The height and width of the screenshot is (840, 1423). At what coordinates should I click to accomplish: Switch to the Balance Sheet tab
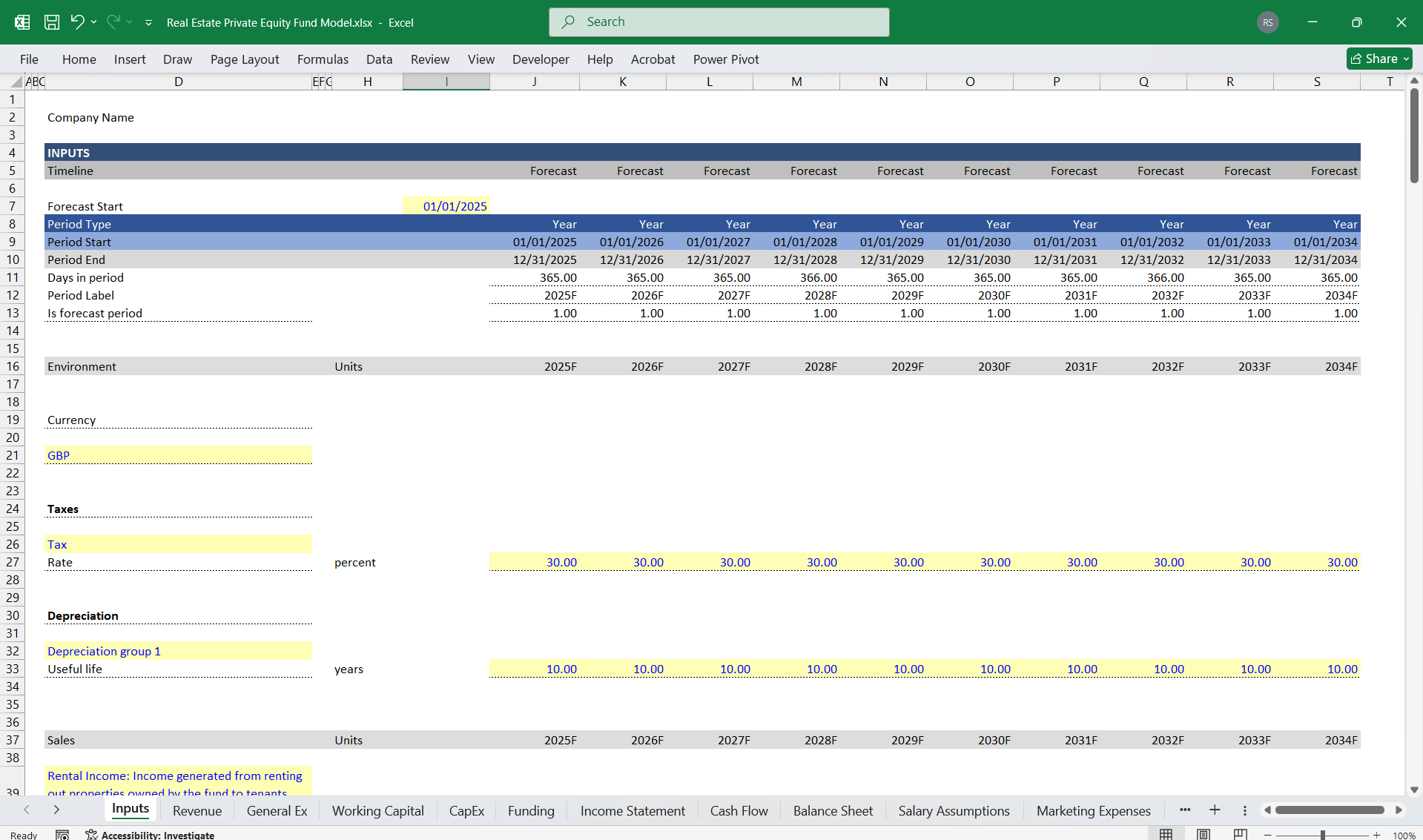click(x=833, y=811)
